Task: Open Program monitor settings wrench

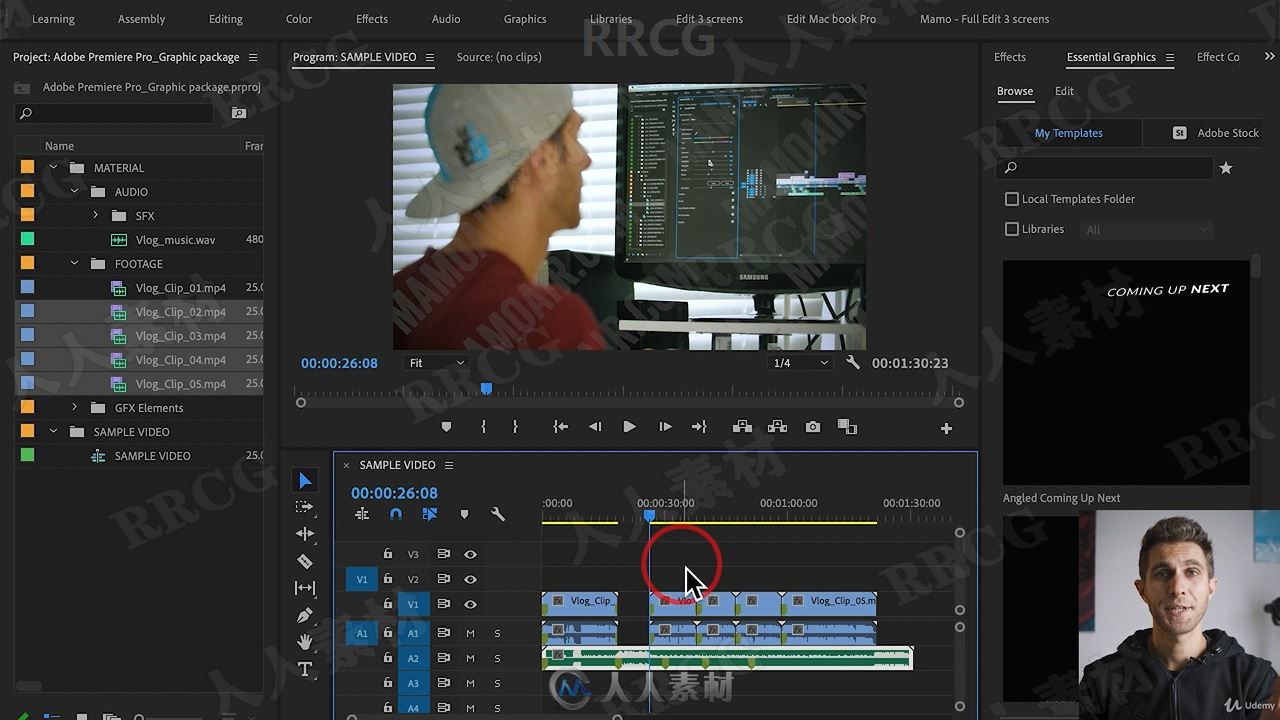Action: (853, 363)
